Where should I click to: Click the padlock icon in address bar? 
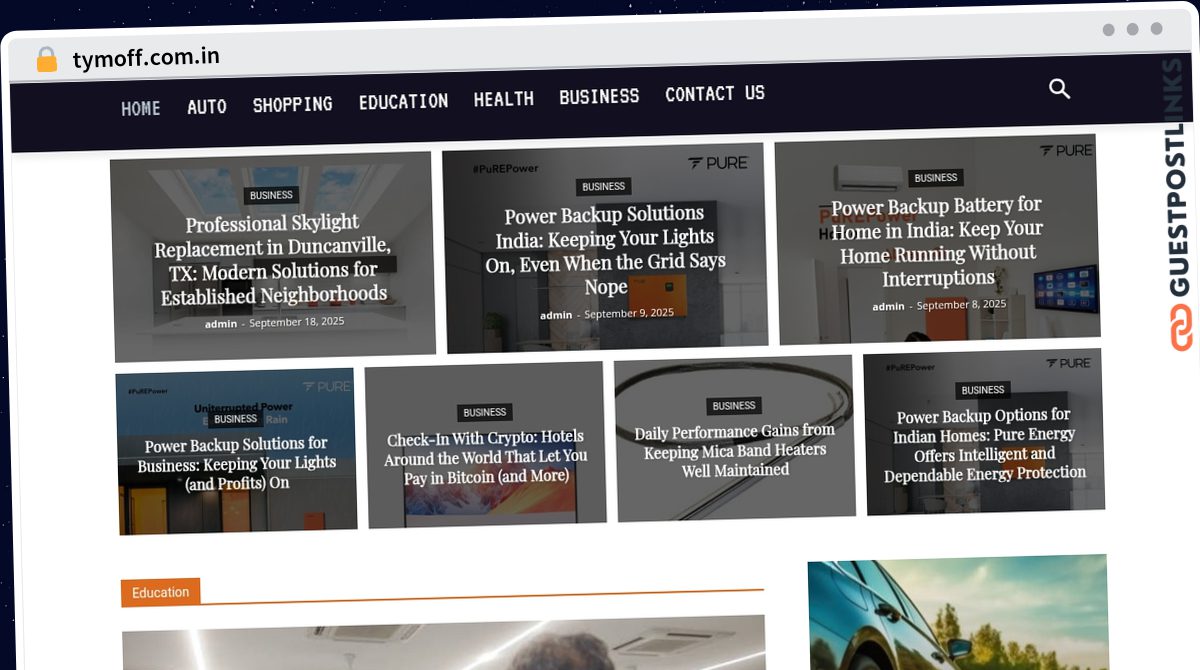pyautogui.click(x=46, y=60)
